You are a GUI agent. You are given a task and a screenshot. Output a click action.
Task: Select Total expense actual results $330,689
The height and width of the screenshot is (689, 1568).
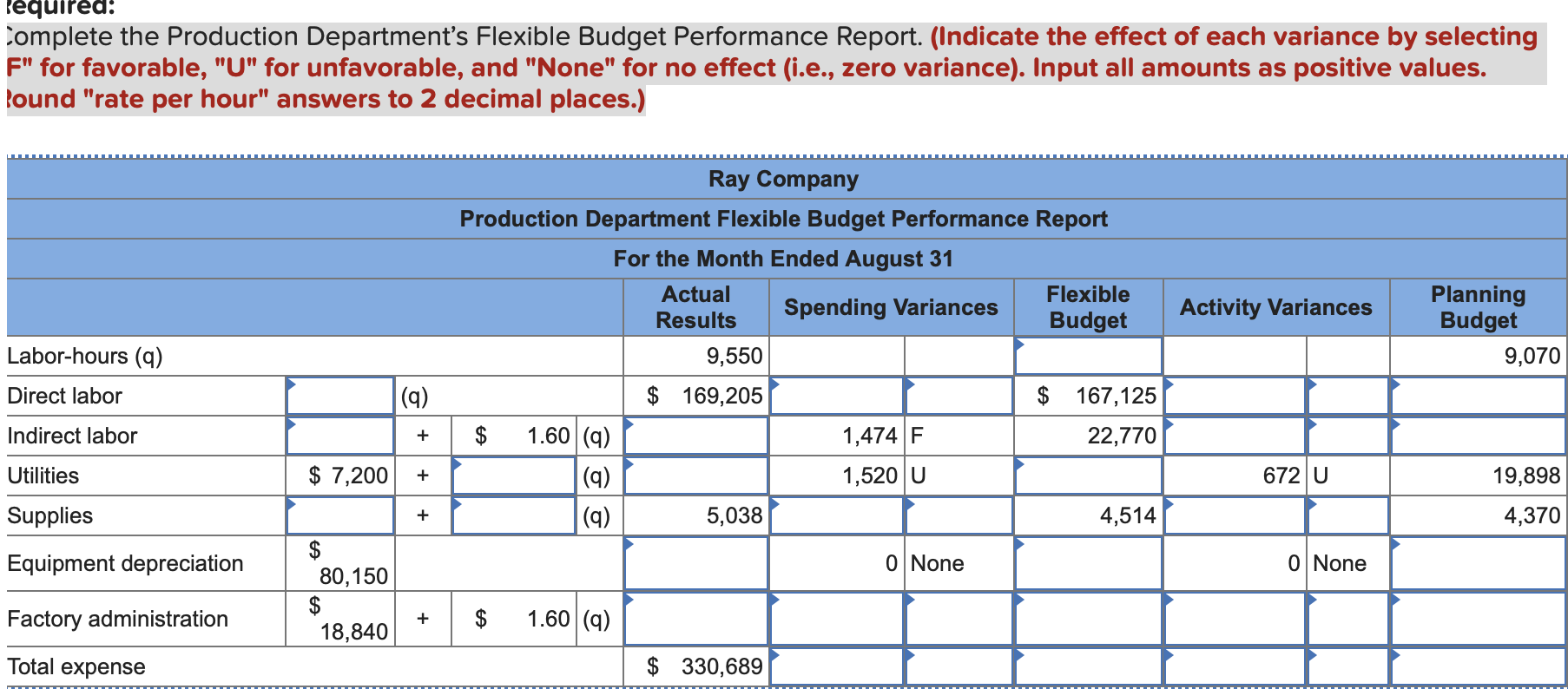(696, 666)
